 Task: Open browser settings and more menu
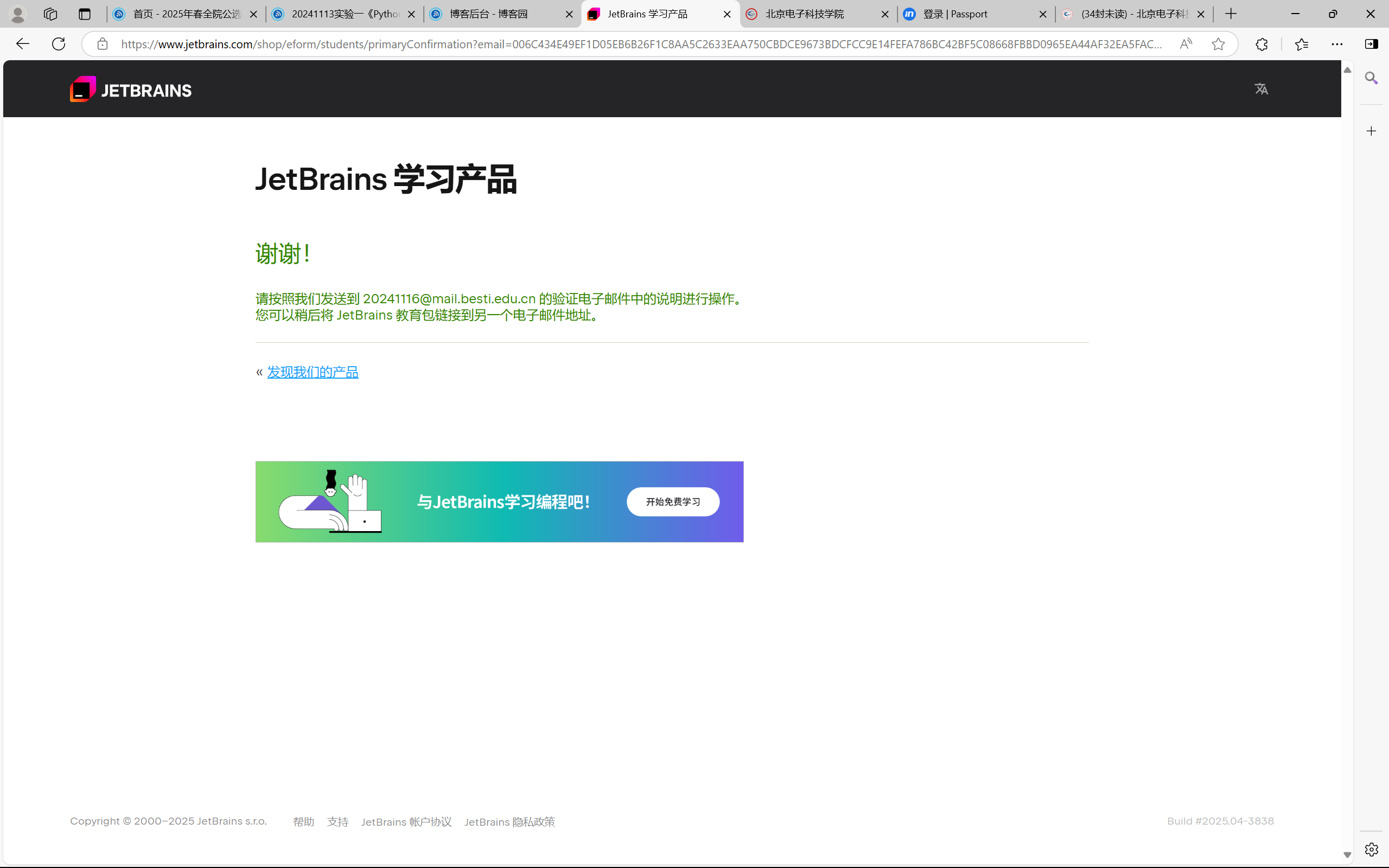1337,44
